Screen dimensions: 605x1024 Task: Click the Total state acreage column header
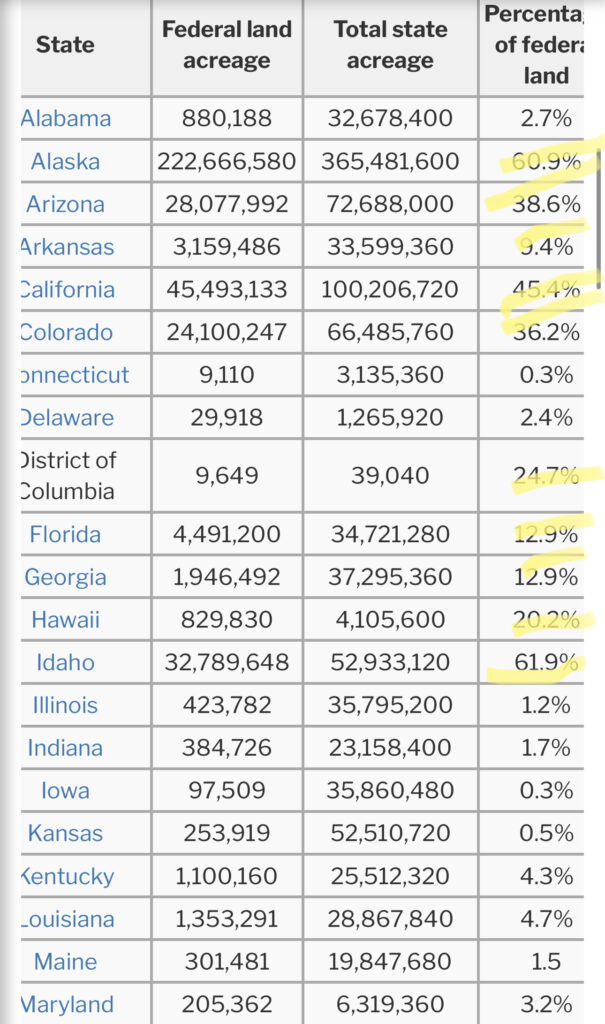390,45
